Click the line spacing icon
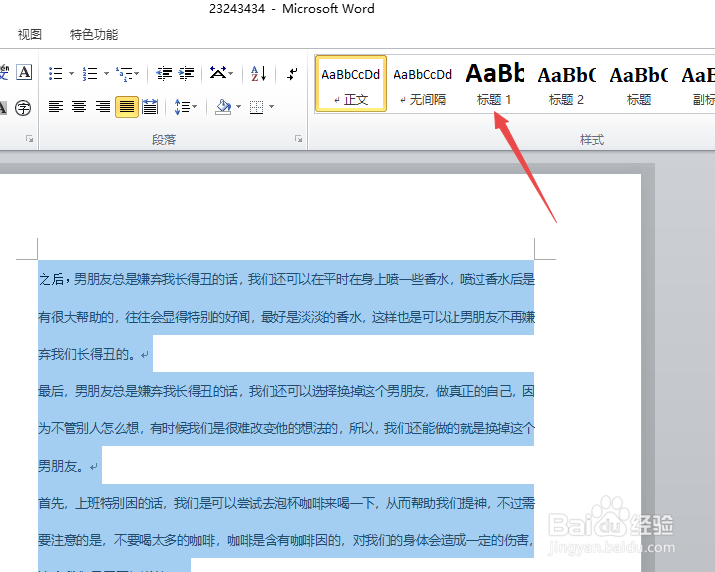 click(181, 107)
